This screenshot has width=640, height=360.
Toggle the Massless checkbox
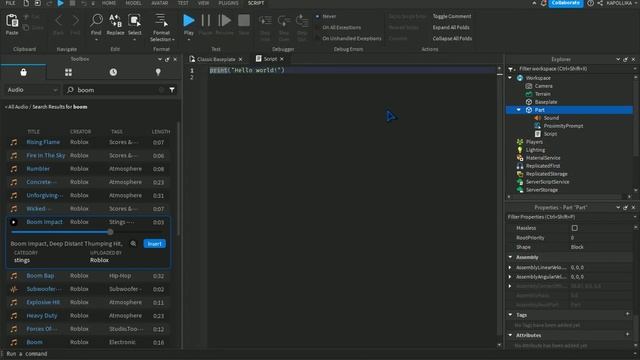click(x=575, y=228)
